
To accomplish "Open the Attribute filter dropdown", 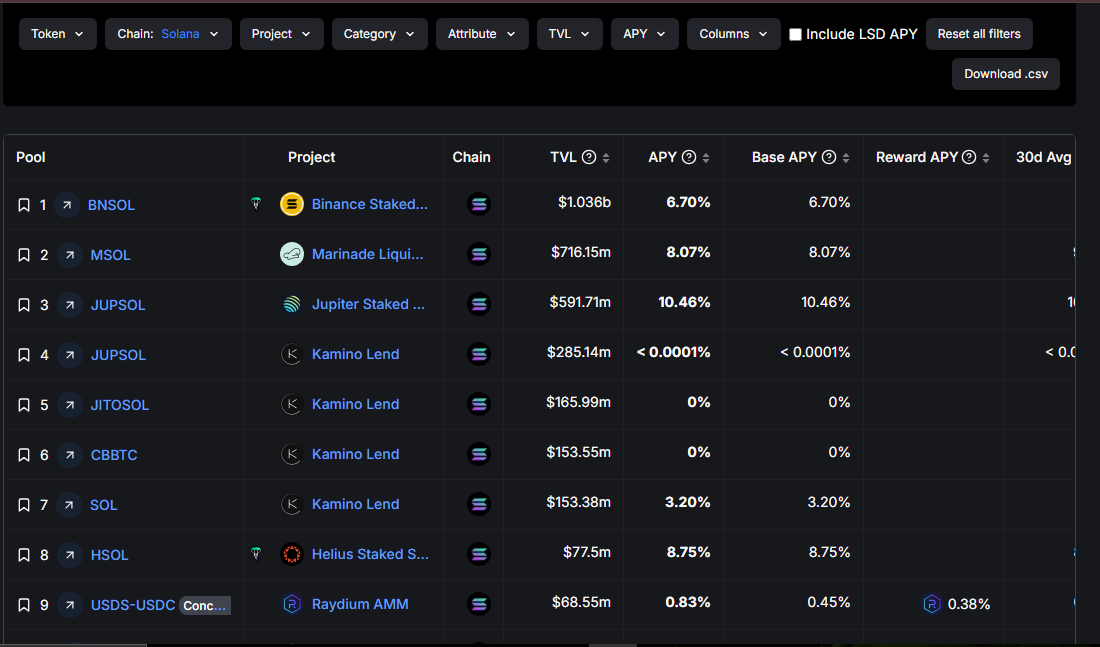I will 482,34.
